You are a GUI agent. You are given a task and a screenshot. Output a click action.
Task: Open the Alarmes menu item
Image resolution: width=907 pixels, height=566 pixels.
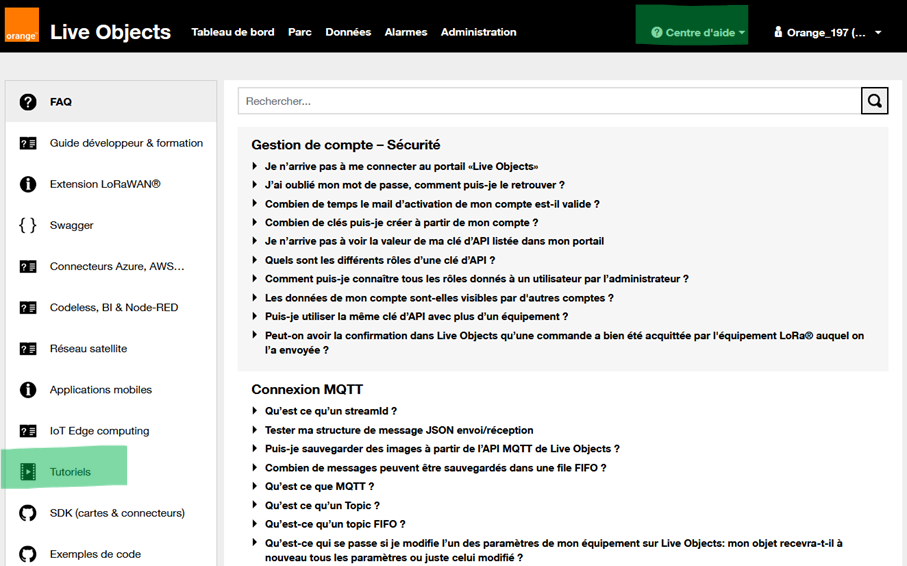coord(406,32)
